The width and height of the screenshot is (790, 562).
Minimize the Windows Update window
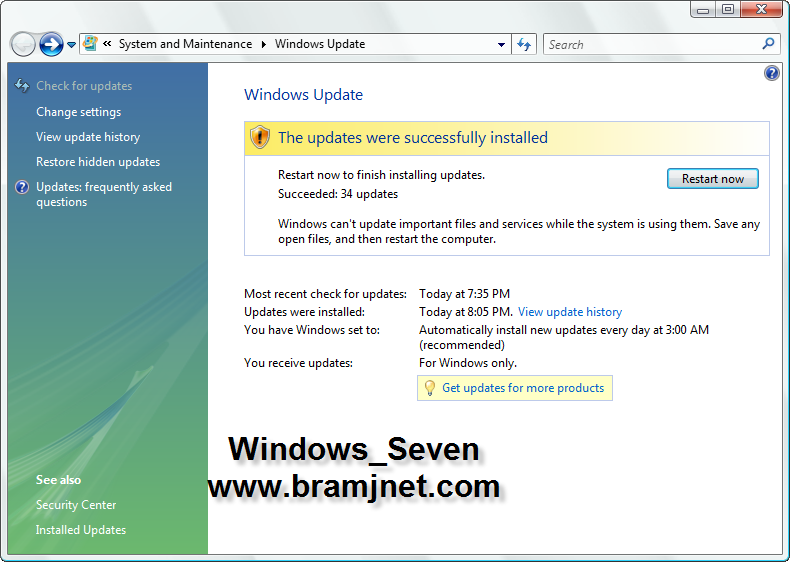tap(703, 10)
